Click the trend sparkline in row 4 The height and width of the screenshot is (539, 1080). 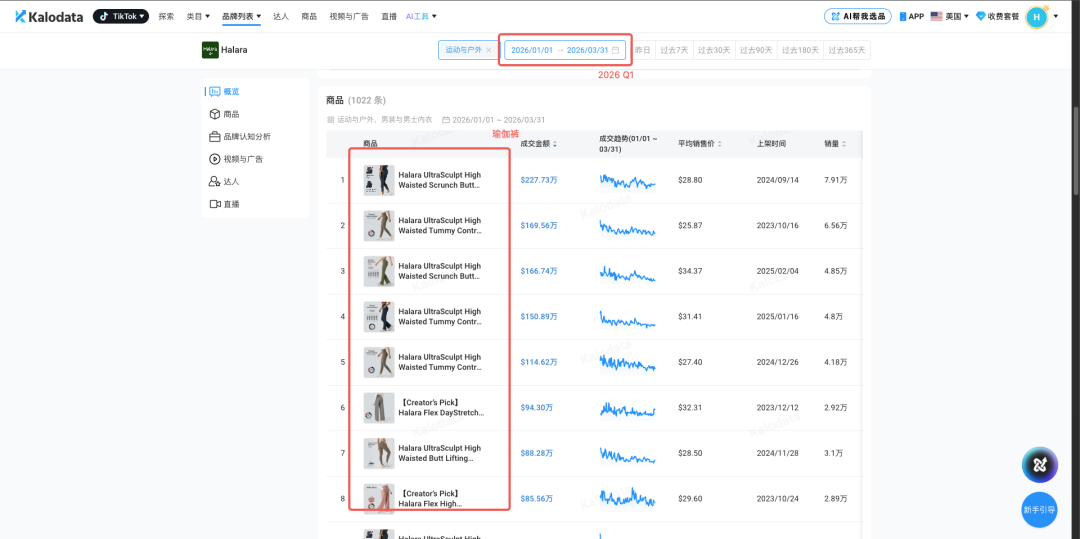coord(627,318)
